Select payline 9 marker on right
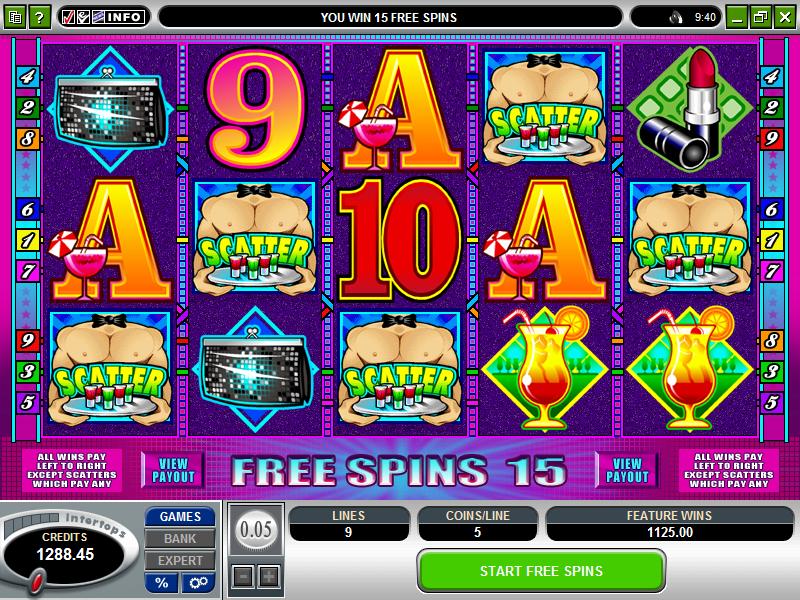The image size is (800, 600). coord(771,138)
